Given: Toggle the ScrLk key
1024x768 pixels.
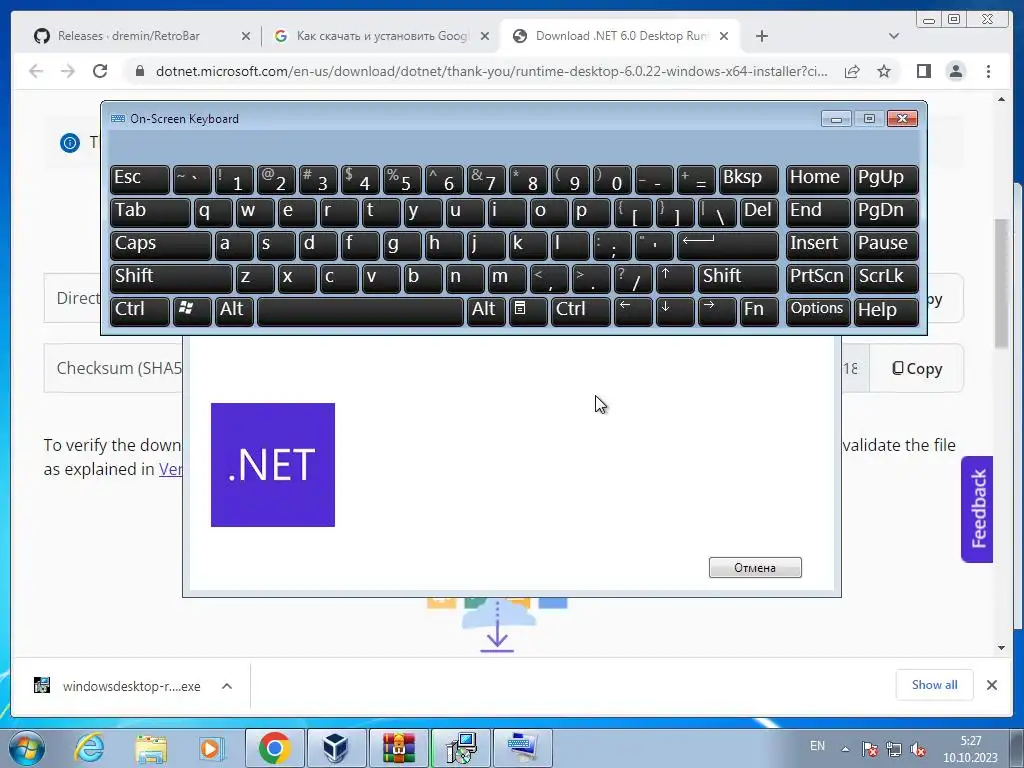Looking at the screenshot, I should coord(886,278).
